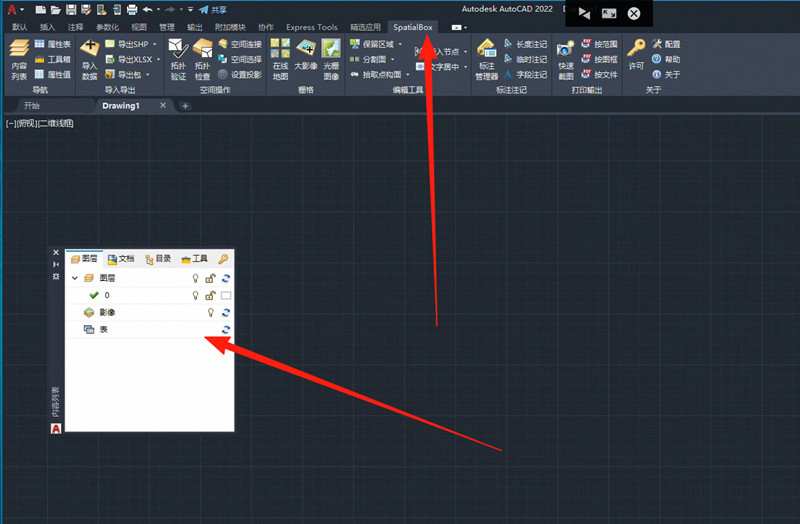The image size is (800, 524).
Task: Collapse the 图层 tree node chevron
Action: (x=75, y=278)
